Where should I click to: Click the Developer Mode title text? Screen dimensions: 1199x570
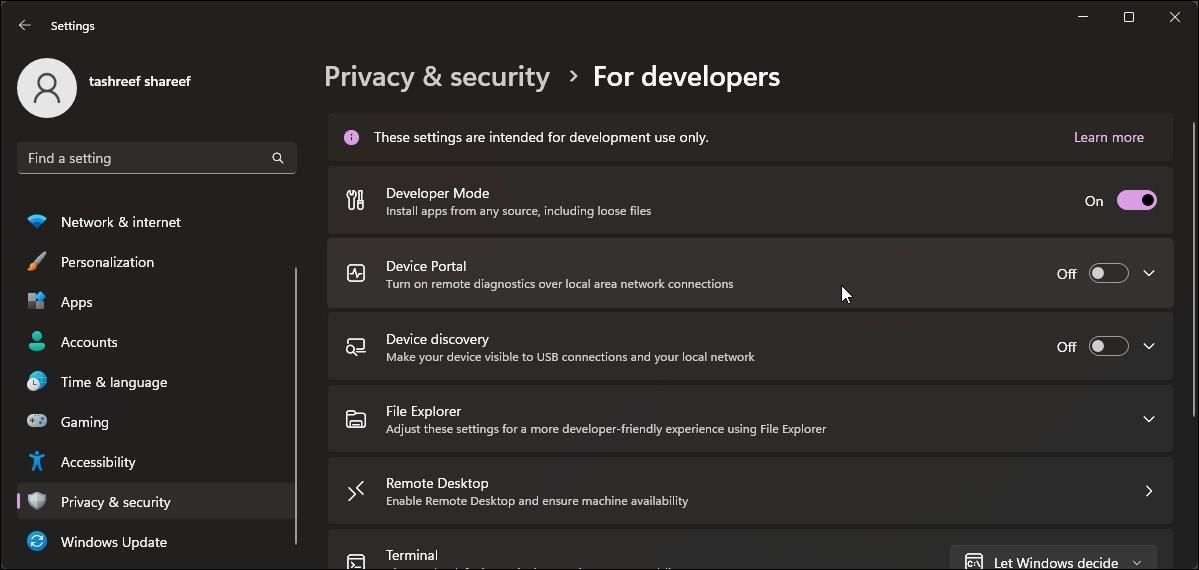click(437, 194)
